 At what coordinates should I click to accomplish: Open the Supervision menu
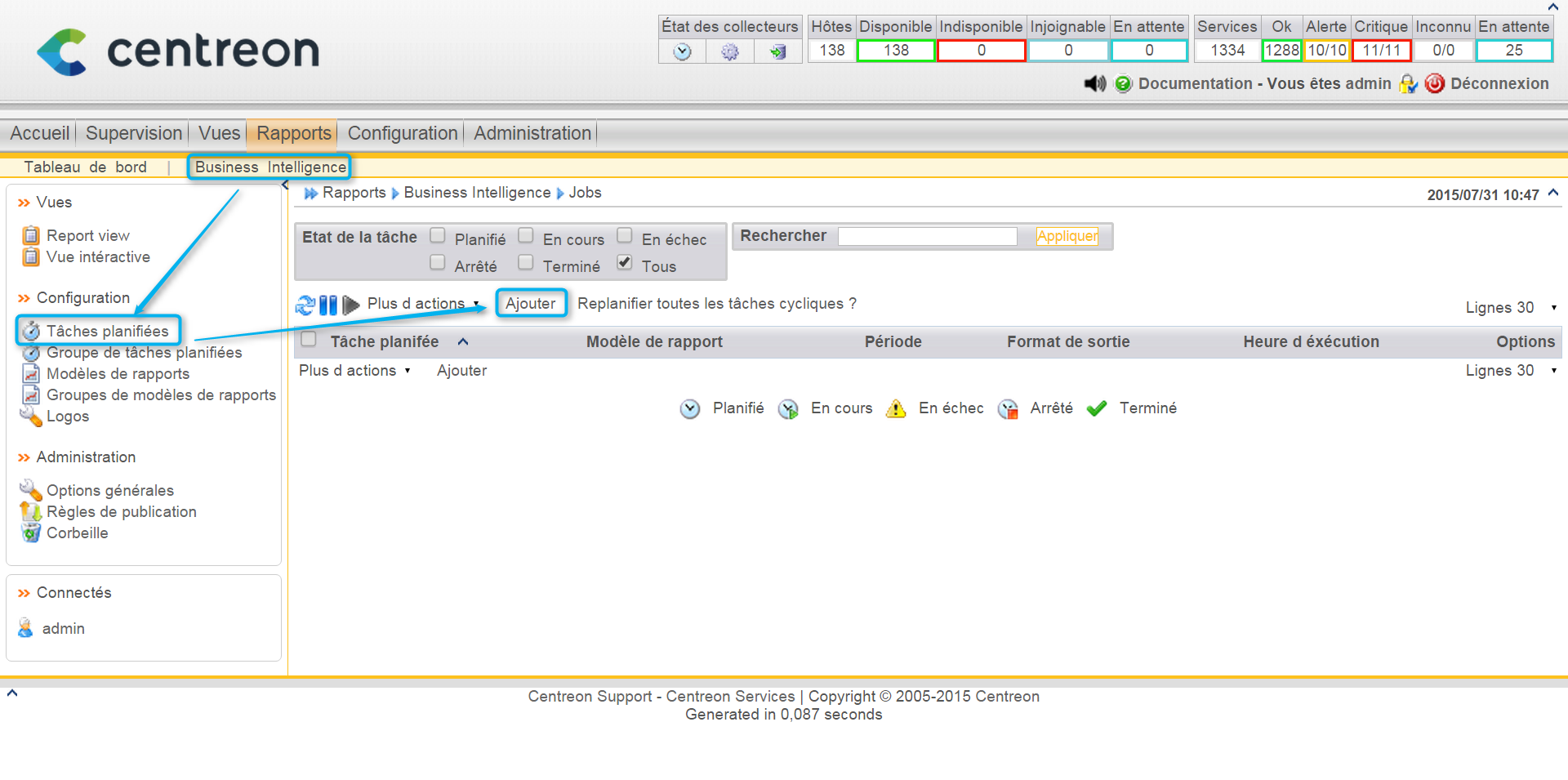(134, 133)
